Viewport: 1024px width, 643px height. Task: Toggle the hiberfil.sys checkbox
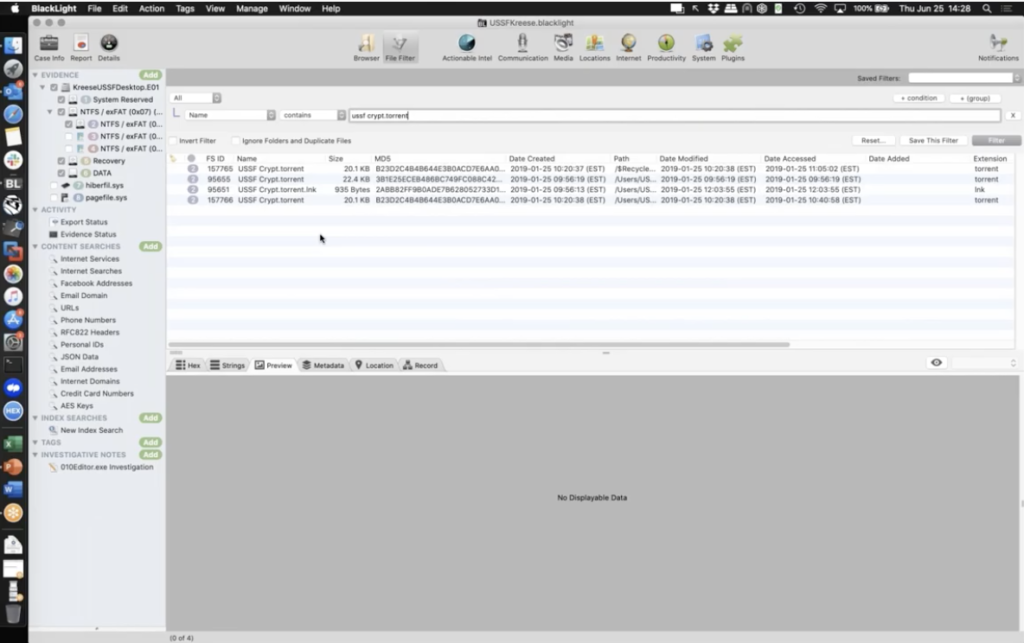[x=54, y=185]
